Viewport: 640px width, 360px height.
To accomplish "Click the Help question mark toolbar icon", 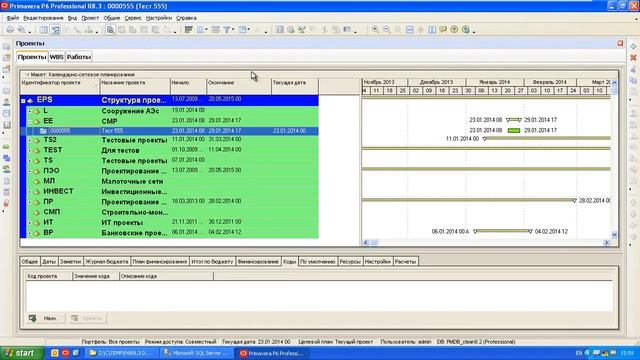I will click(x=466, y=30).
